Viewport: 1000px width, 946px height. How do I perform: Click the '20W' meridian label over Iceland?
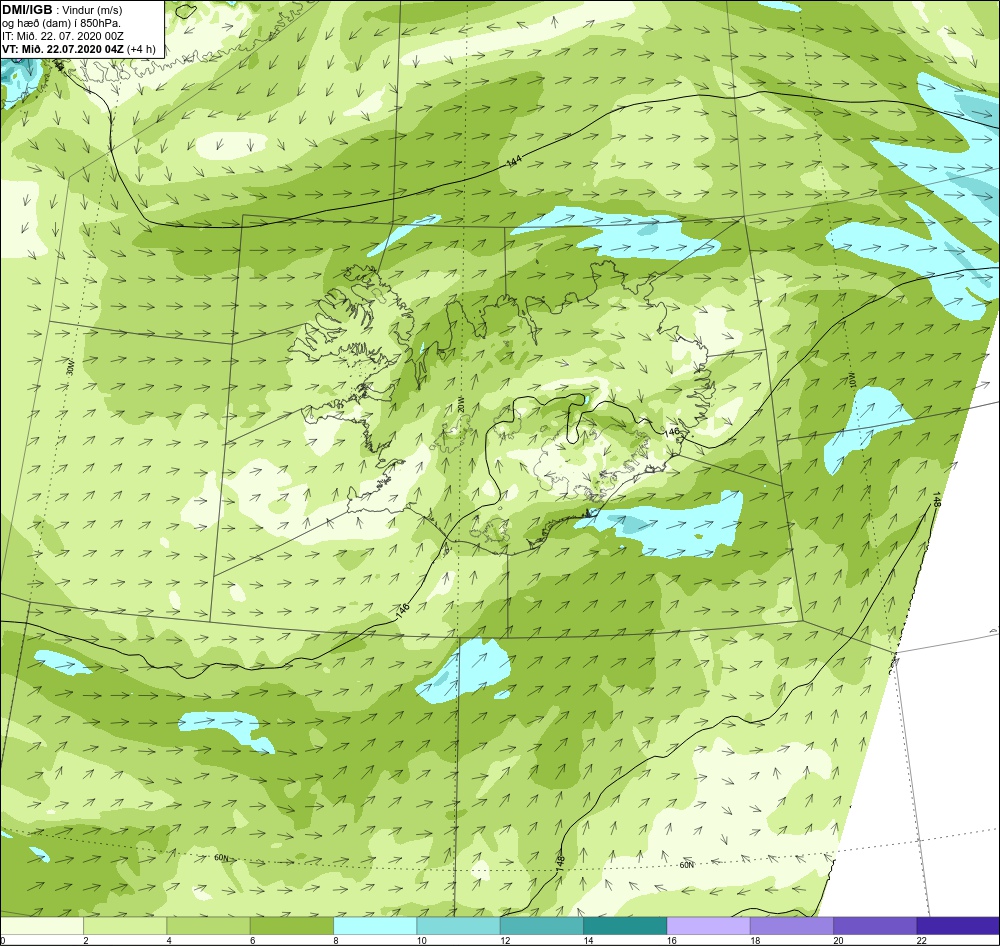pyautogui.click(x=460, y=404)
